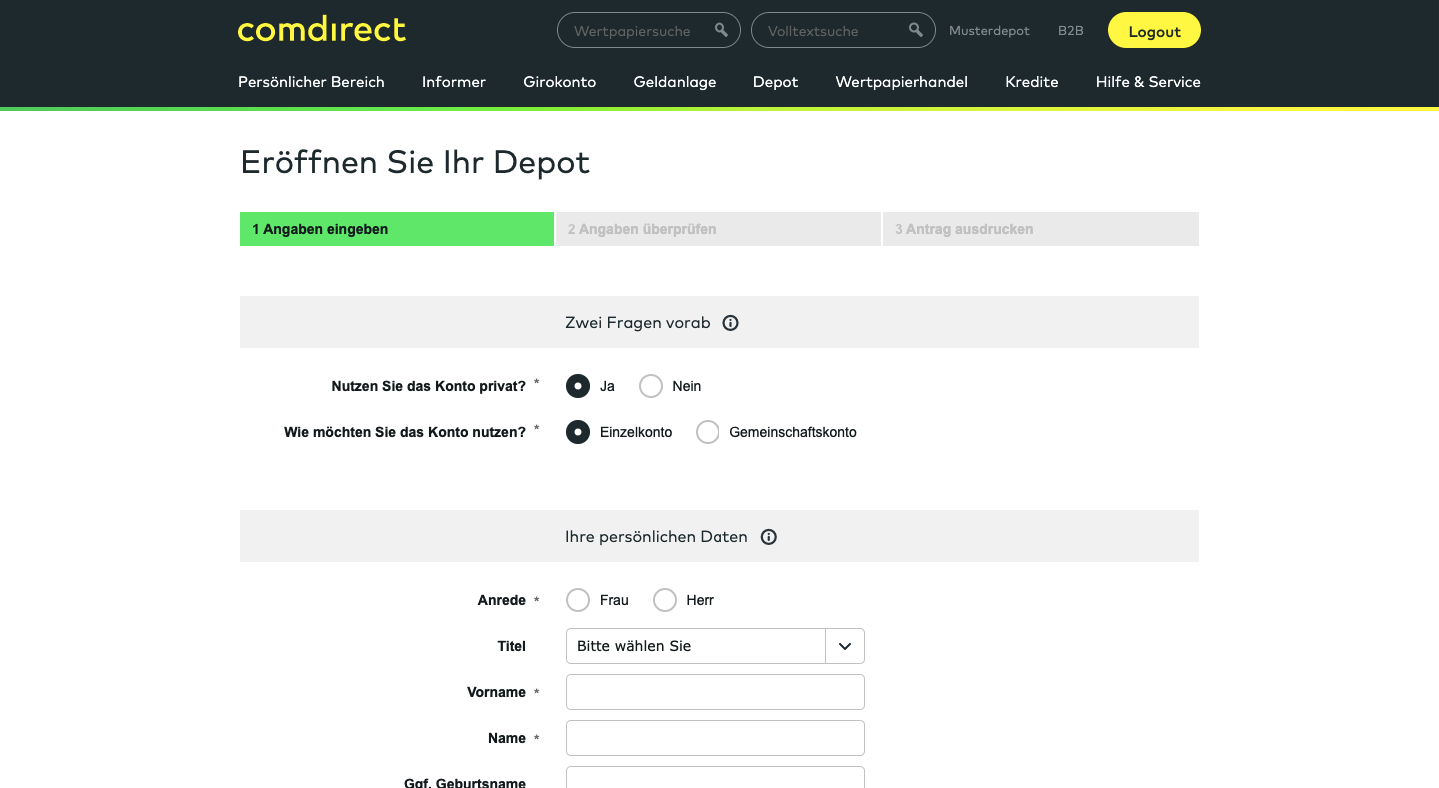Click the Wertpapiersuche magnifier icon
Viewport: 1439px width, 788px height.
tap(720, 30)
